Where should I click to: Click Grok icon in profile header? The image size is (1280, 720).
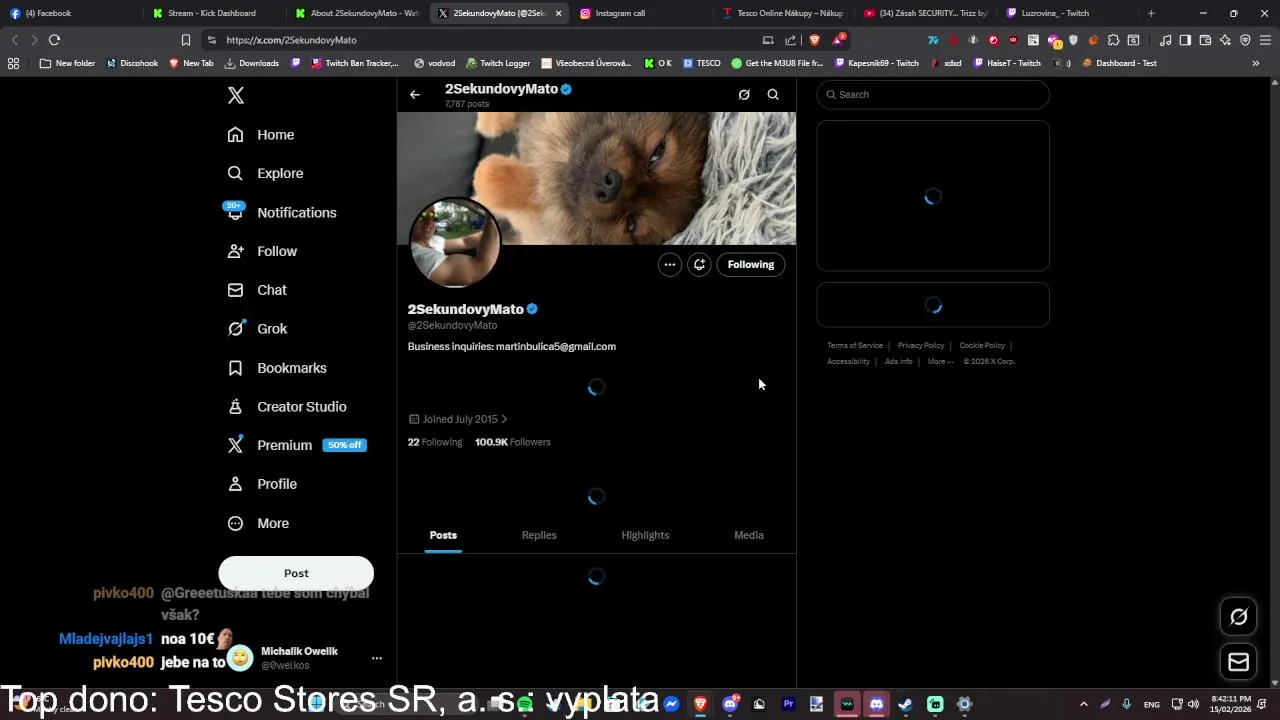(744, 94)
